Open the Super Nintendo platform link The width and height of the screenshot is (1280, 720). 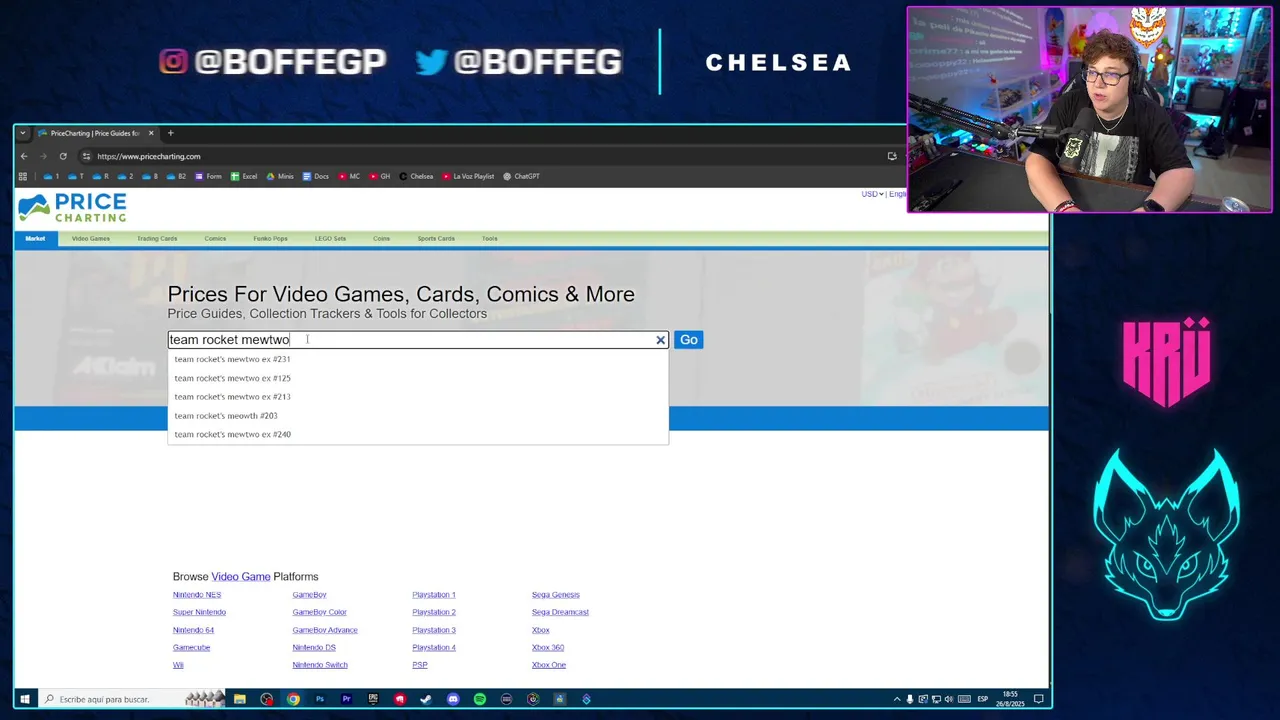click(x=199, y=612)
